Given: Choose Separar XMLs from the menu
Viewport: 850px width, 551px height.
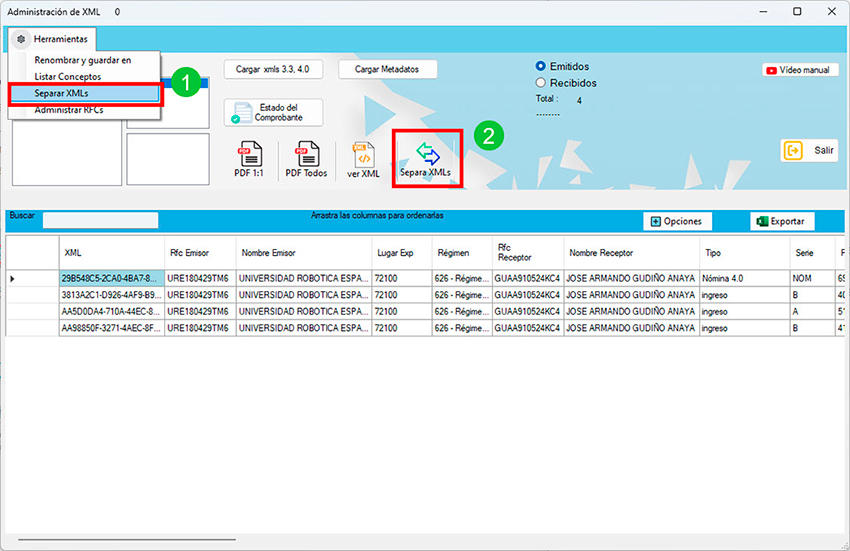Looking at the screenshot, I should pyautogui.click(x=62, y=93).
